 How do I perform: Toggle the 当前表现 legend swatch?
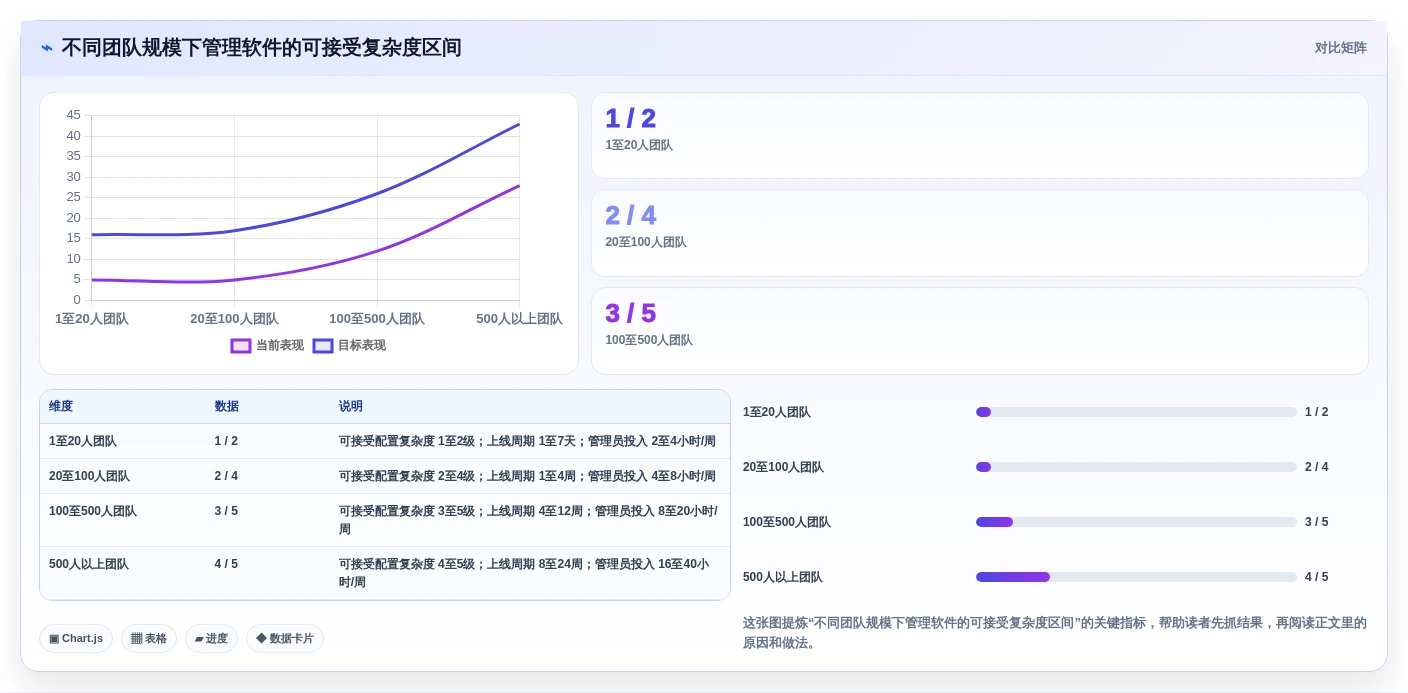[241, 346]
